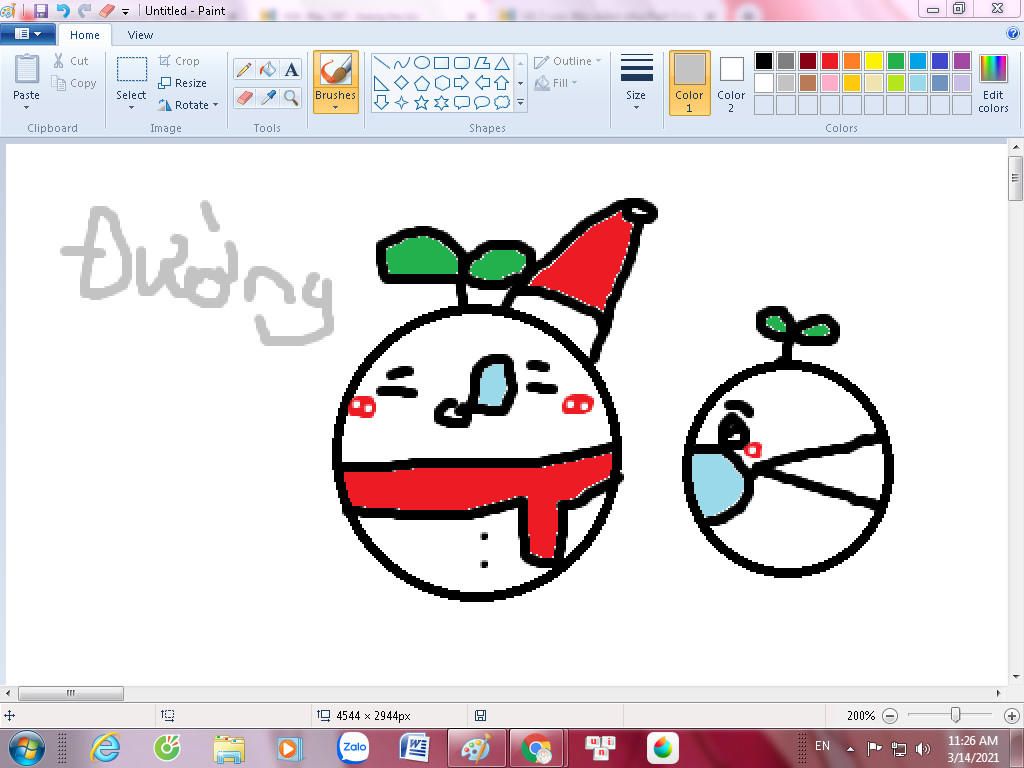The image size is (1024, 768).
Task: Choose the Pentagon shape
Action: tap(422, 83)
